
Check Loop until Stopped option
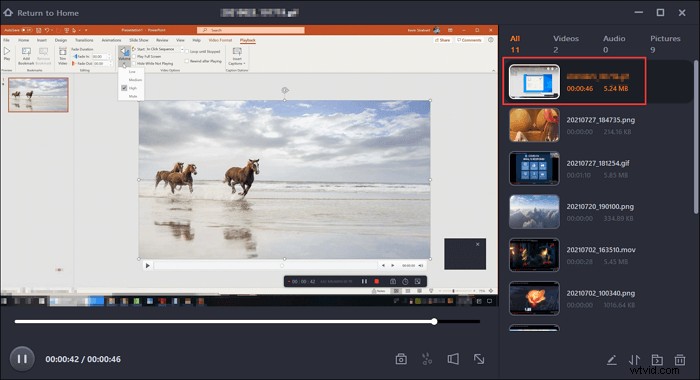pyautogui.click(x=203, y=52)
